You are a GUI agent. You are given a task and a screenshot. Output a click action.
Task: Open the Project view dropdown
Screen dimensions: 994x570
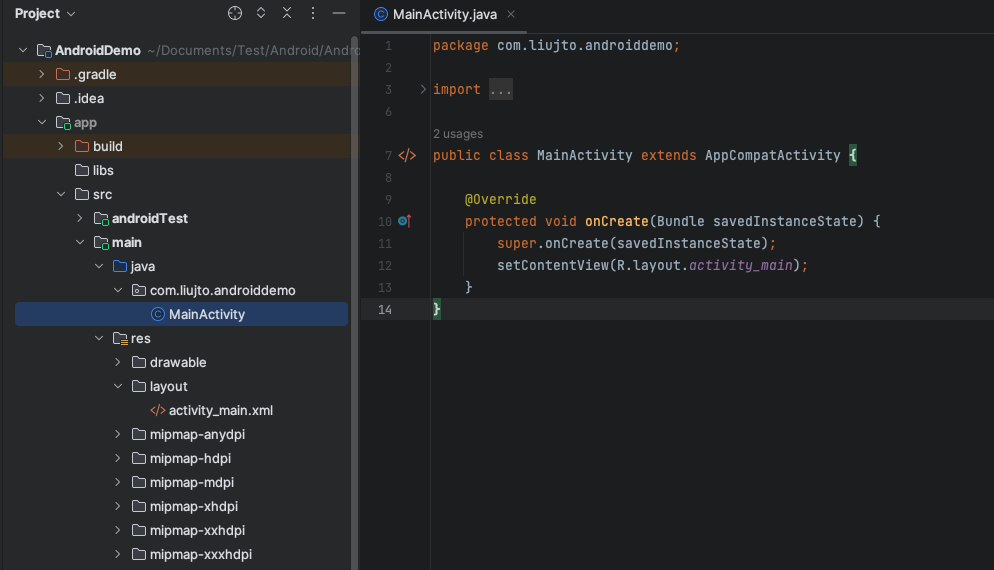click(45, 13)
